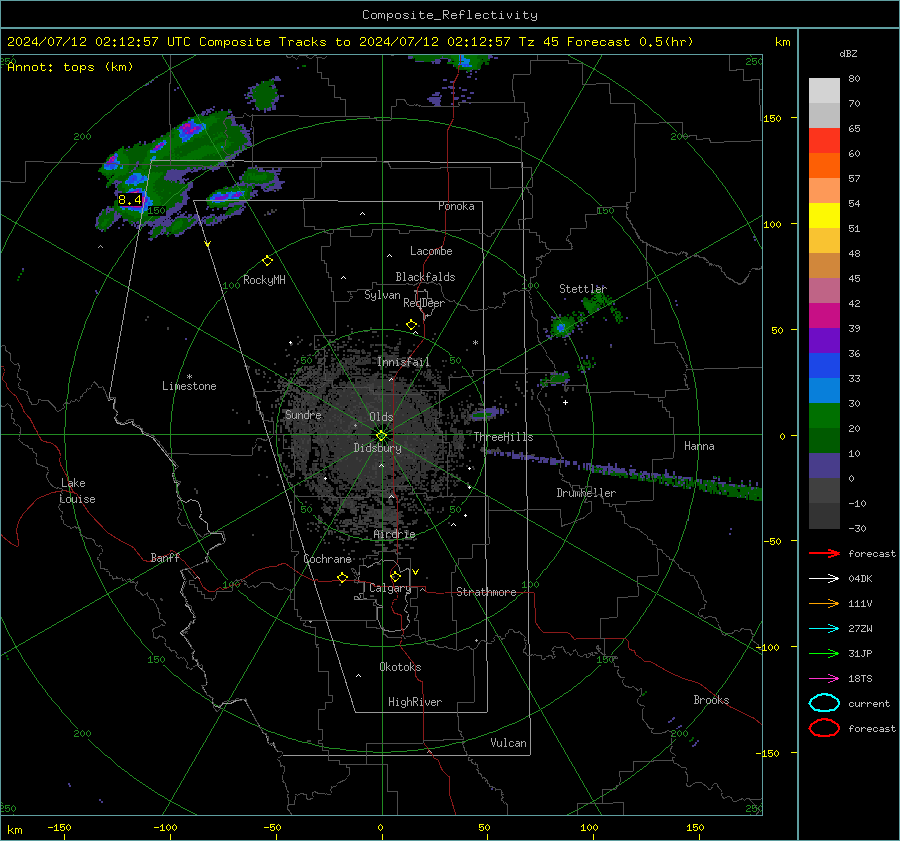Click the Didsbury town label

pos(378,448)
